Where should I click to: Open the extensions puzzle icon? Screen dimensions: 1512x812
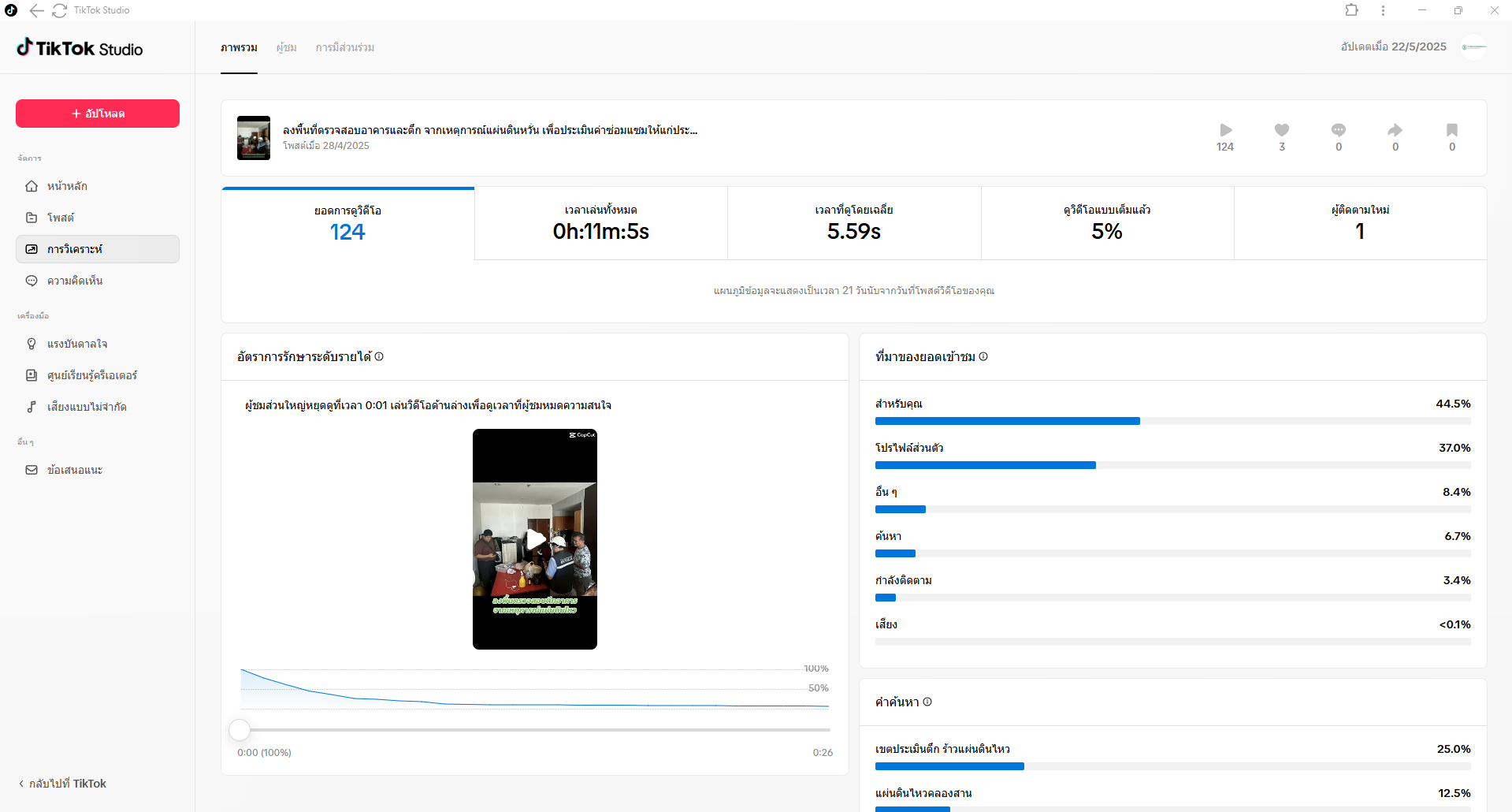pyautogui.click(x=1351, y=10)
